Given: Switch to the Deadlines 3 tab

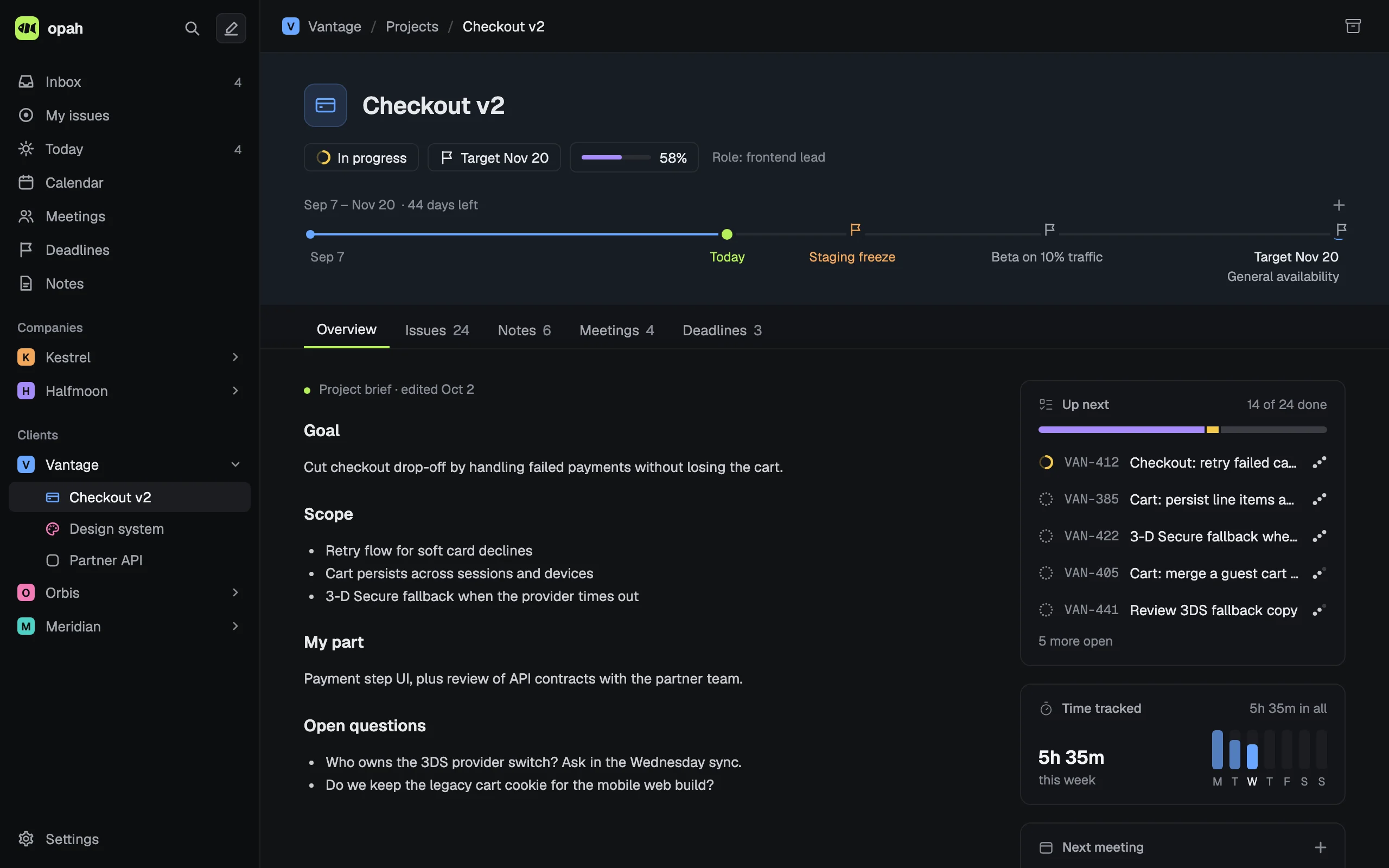Looking at the screenshot, I should 722,331.
